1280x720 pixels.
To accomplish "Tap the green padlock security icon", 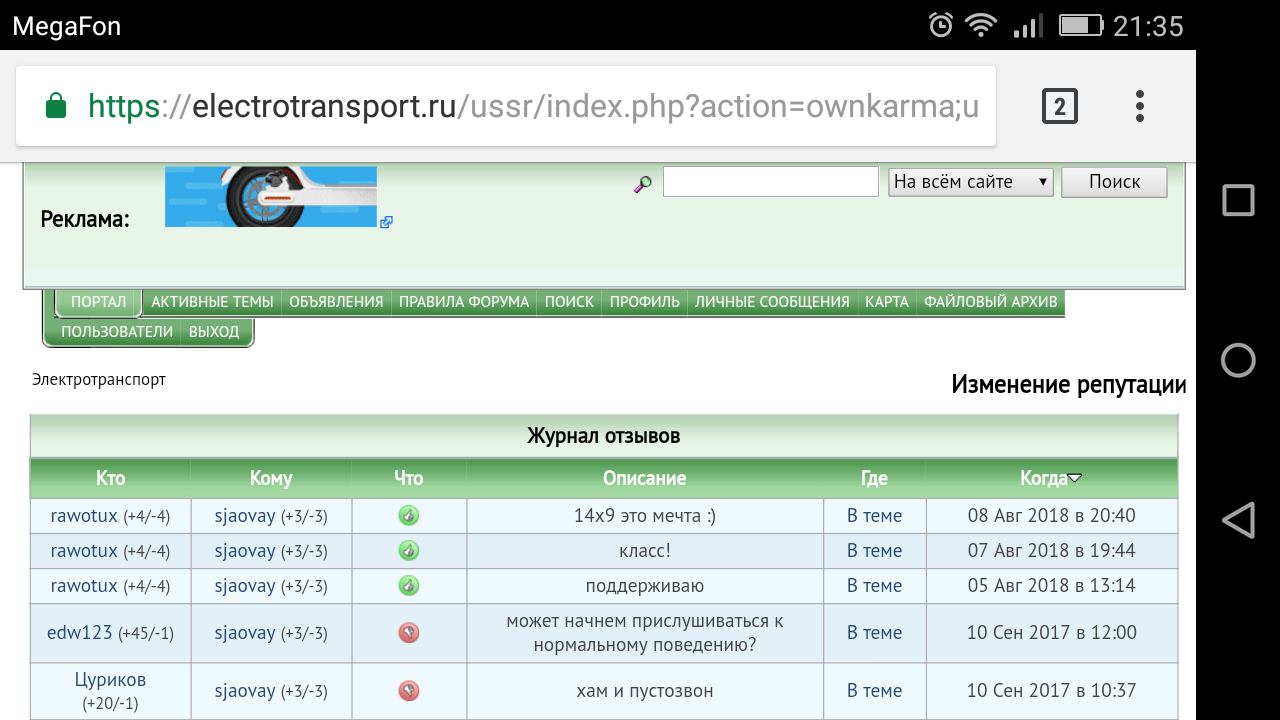I will pyautogui.click(x=56, y=106).
